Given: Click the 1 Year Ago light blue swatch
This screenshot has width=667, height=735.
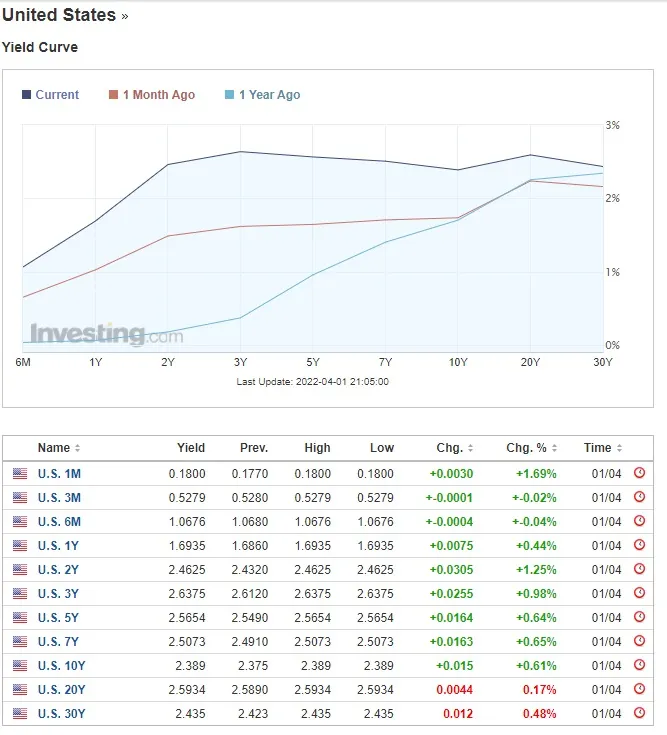Looking at the screenshot, I should [230, 95].
